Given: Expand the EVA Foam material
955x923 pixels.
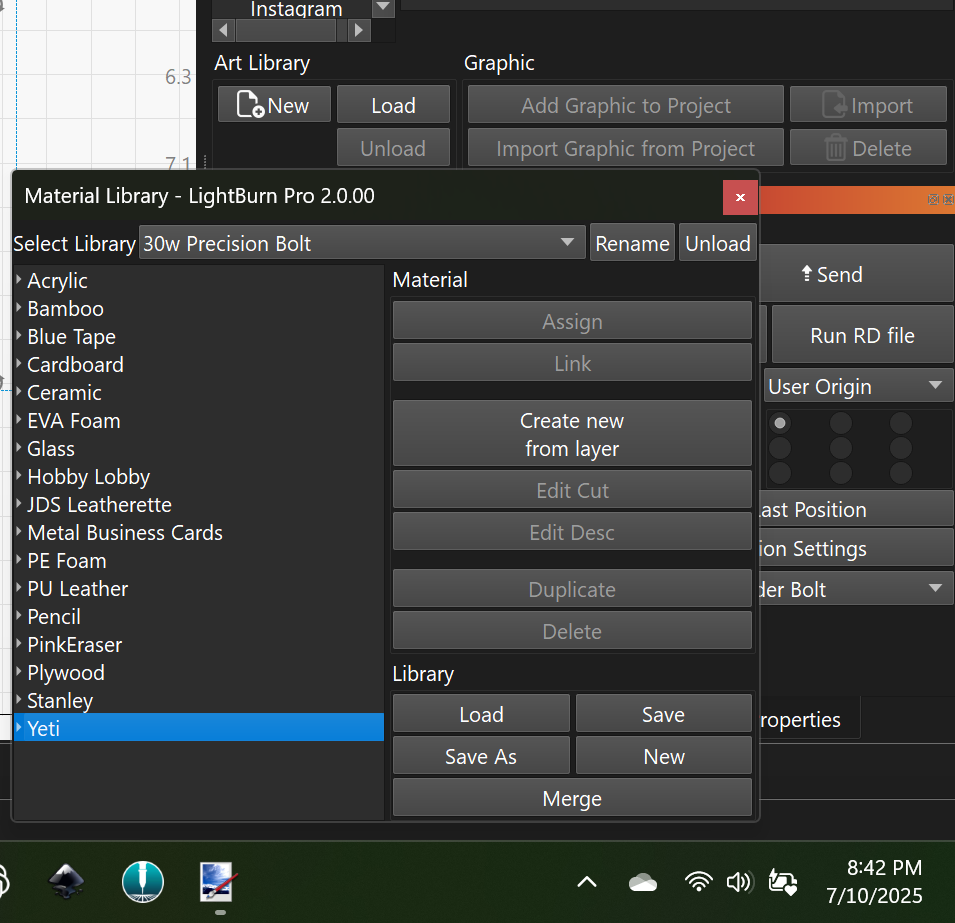Looking at the screenshot, I should pos(19,420).
